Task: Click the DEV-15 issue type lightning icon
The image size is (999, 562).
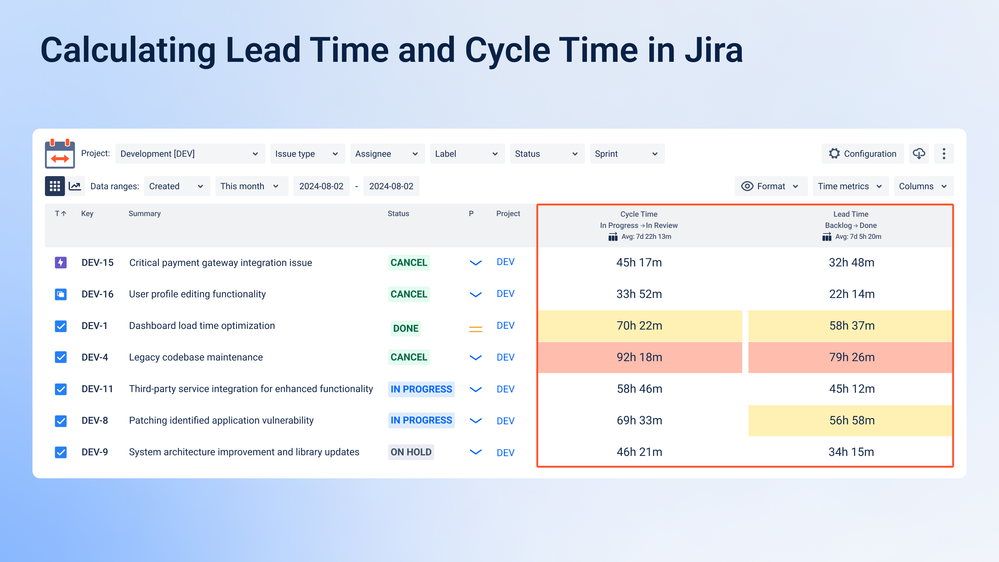Action: pos(61,263)
